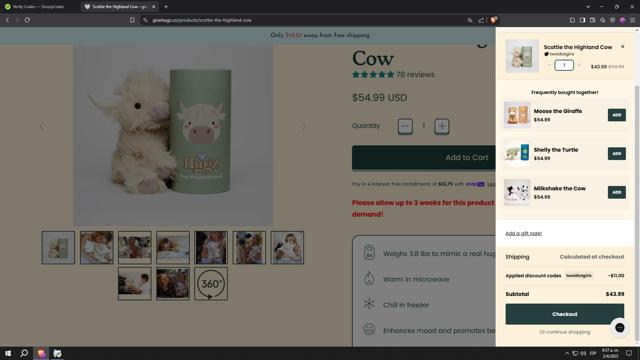Select the last first-row gallery thumbnail
640x360 pixels.
(287, 248)
